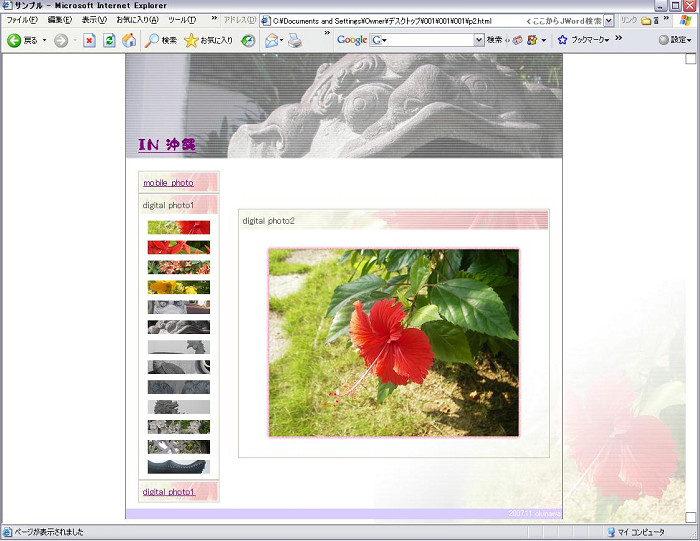Viewport: 700px width, 541px height.
Task: Click the History icon
Action: coord(248,41)
